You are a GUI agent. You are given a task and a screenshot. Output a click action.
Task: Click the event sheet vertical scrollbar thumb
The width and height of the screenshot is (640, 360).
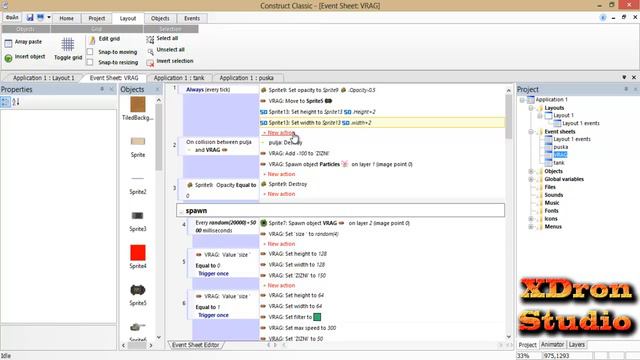[x=509, y=116]
